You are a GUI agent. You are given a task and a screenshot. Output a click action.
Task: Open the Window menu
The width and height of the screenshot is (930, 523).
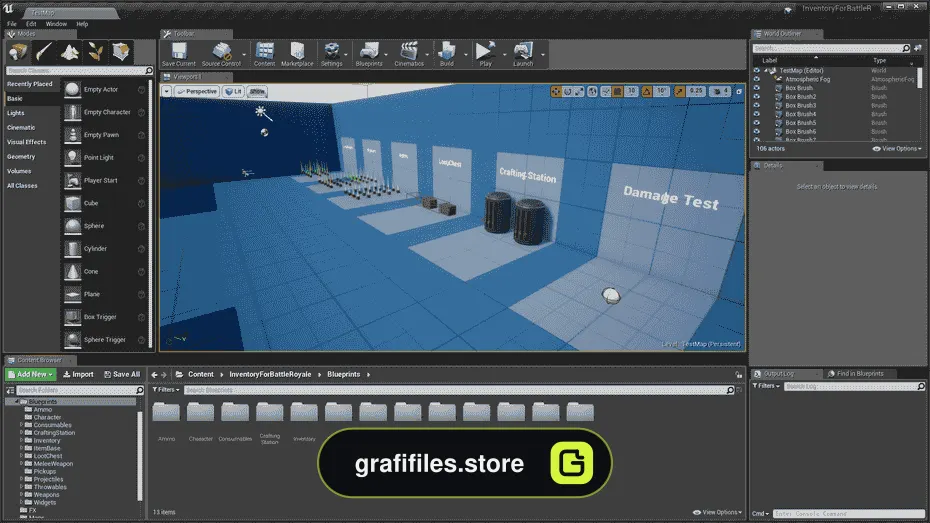56,24
